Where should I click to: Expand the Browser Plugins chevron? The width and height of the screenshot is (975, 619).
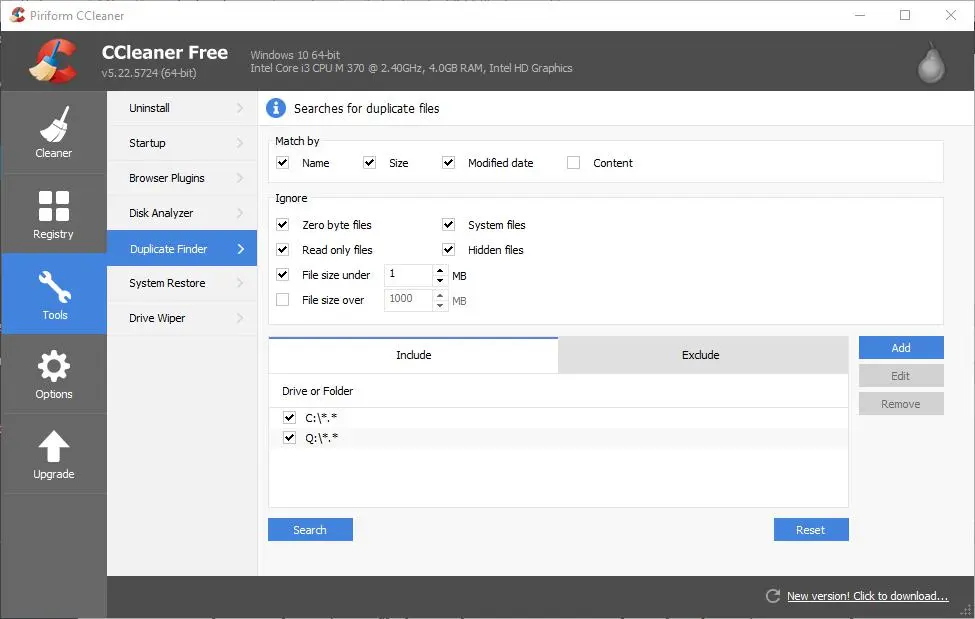point(240,178)
